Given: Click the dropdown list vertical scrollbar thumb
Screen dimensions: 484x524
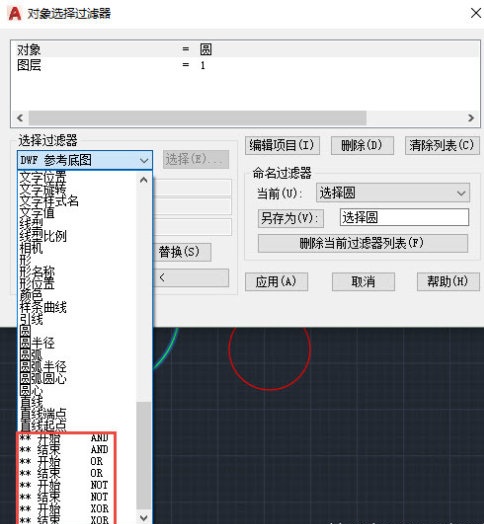Looking at the screenshot, I should pos(144,455).
